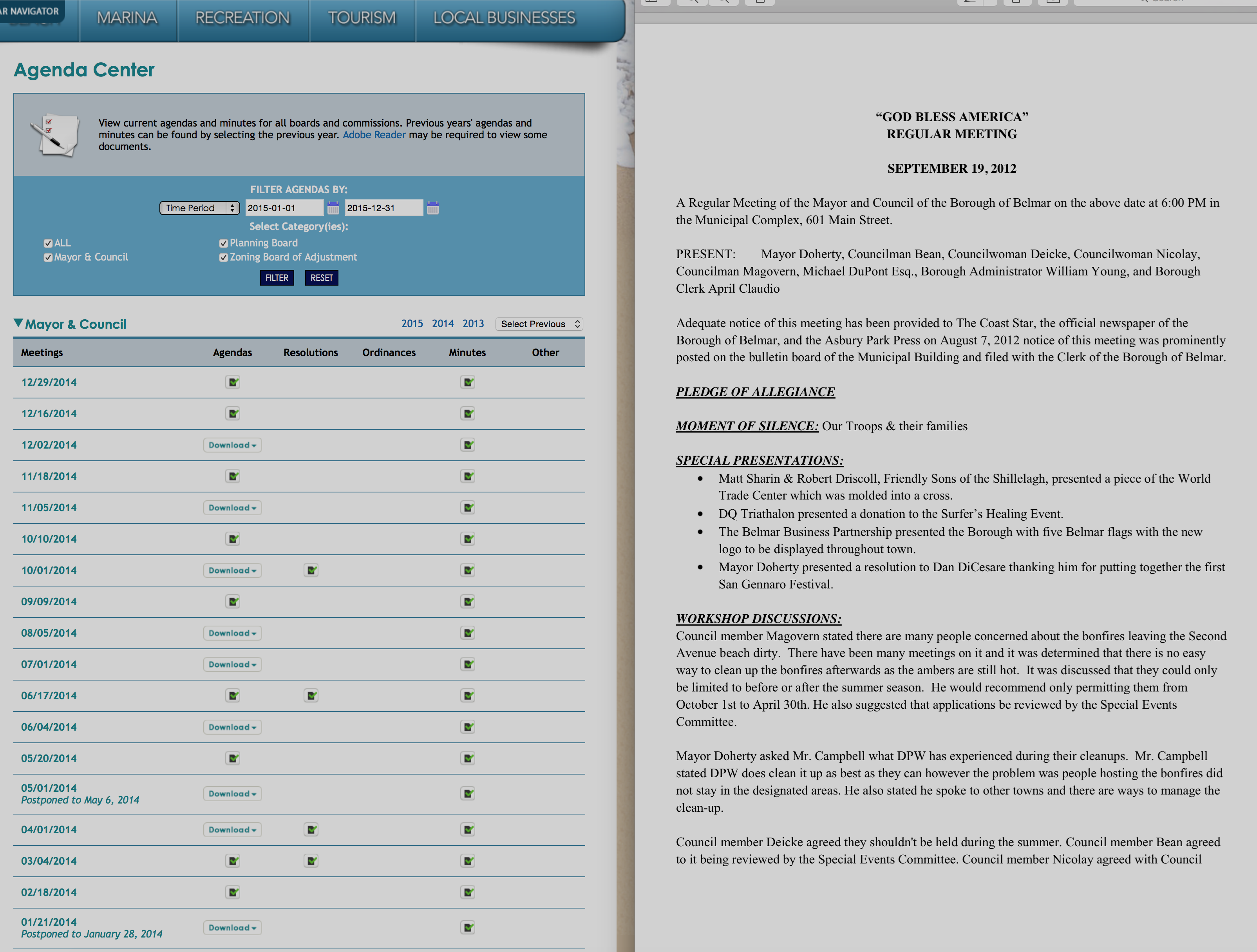Toggle the ALL category checkbox
The image size is (1257, 952).
(x=48, y=243)
